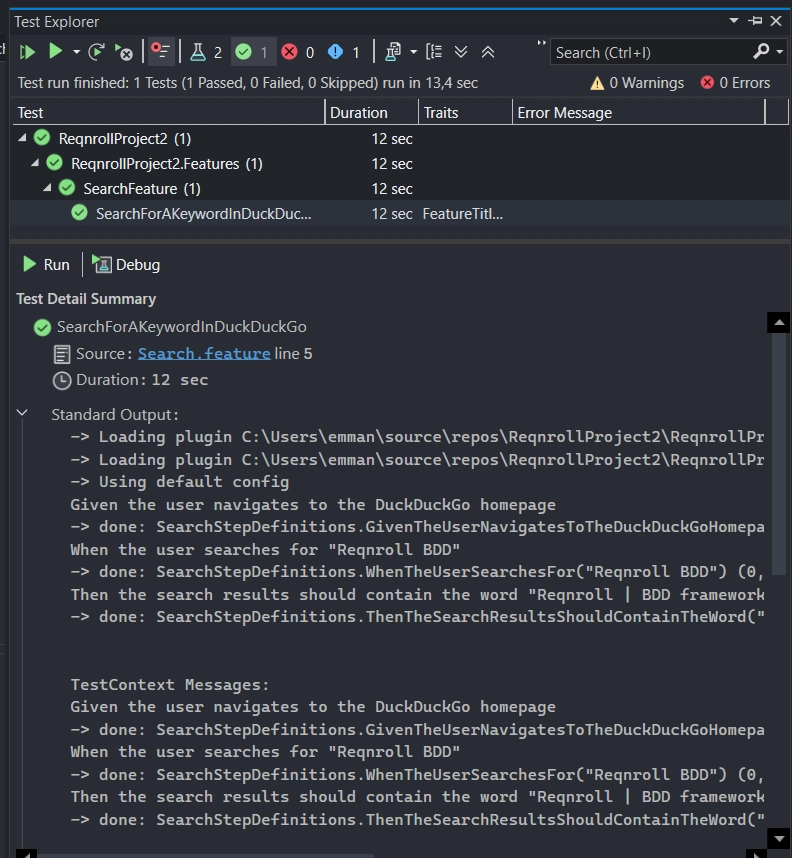Open the Search.feature source link
The width and height of the screenshot is (792, 858).
[204, 354]
